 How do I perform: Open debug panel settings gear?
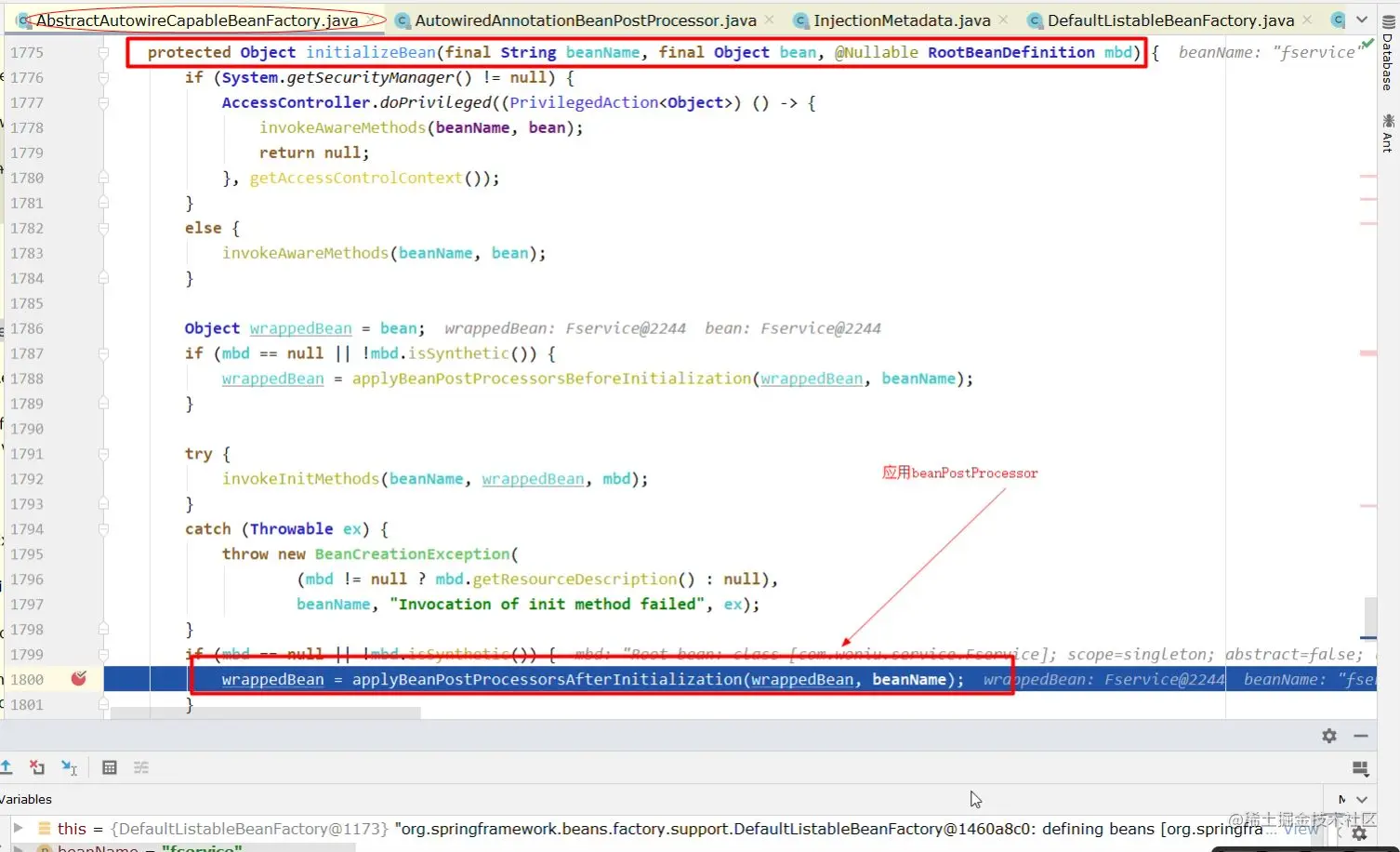point(1329,736)
